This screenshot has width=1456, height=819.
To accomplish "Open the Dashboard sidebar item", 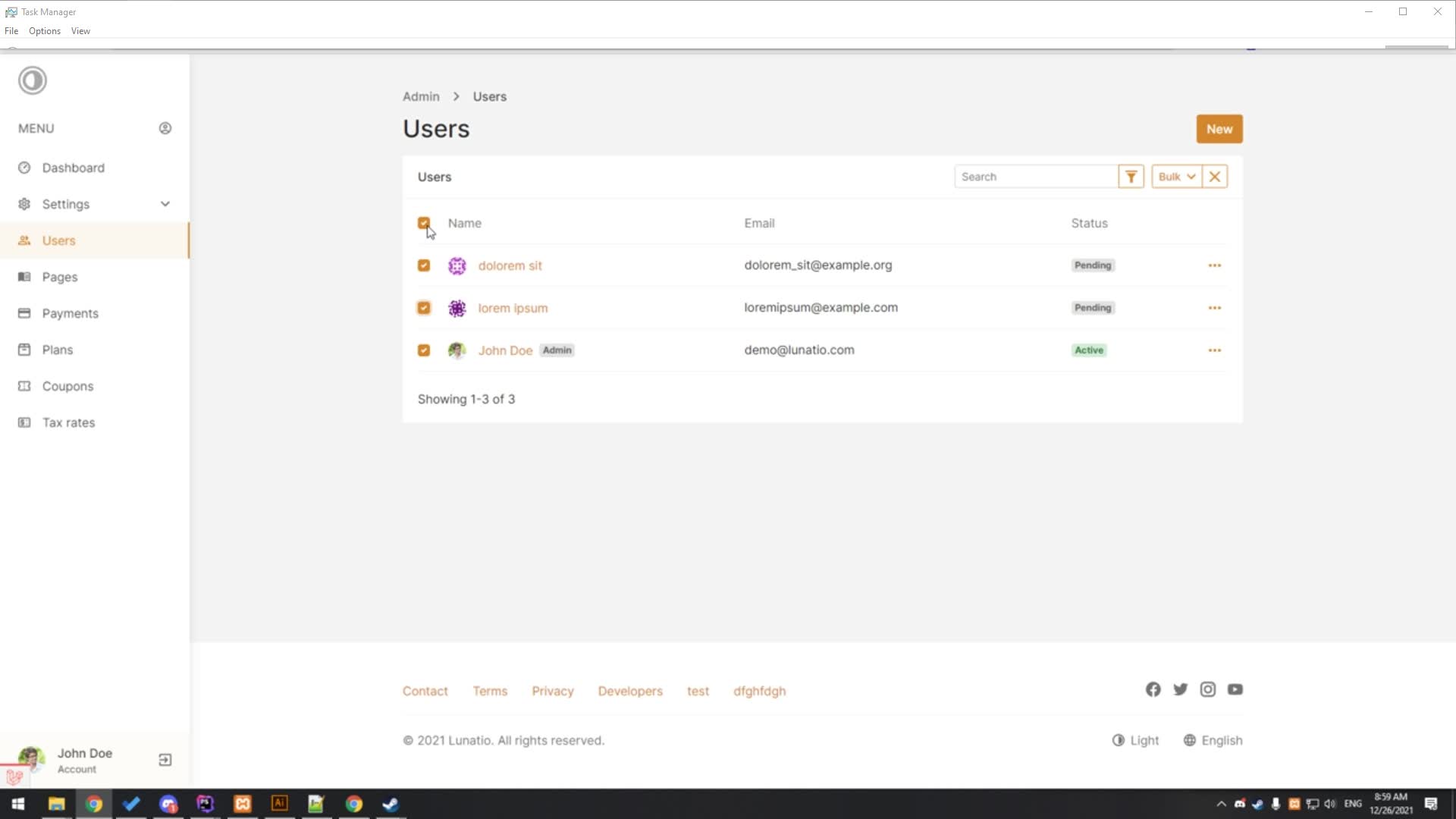I will pyautogui.click(x=95, y=168).
